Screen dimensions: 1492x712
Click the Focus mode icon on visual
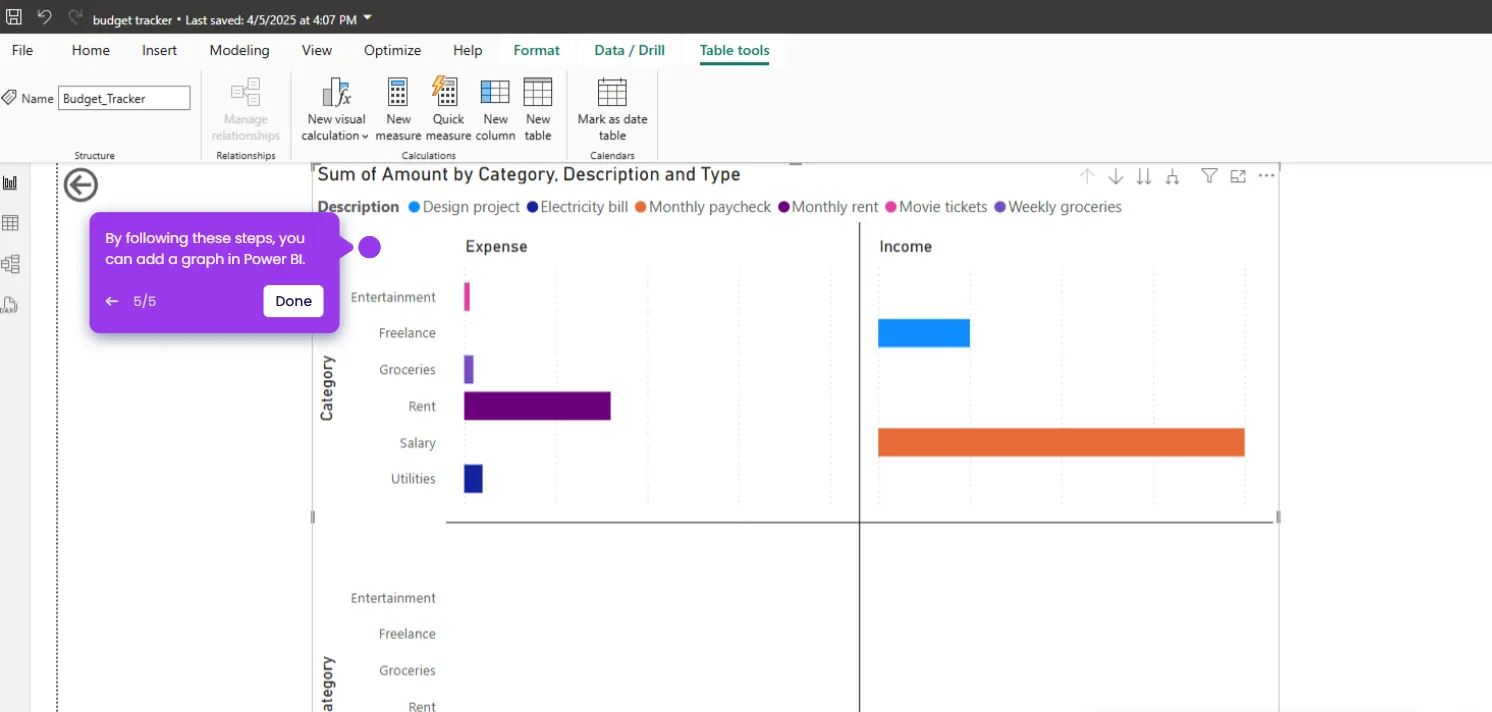(x=1238, y=176)
